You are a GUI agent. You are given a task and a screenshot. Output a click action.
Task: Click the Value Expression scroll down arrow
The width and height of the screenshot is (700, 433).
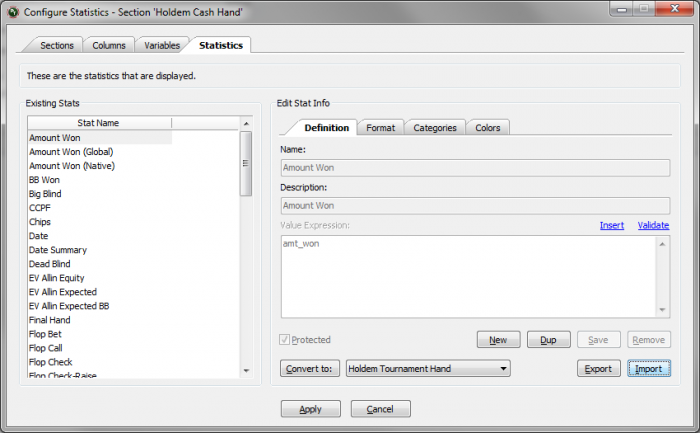[x=662, y=310]
